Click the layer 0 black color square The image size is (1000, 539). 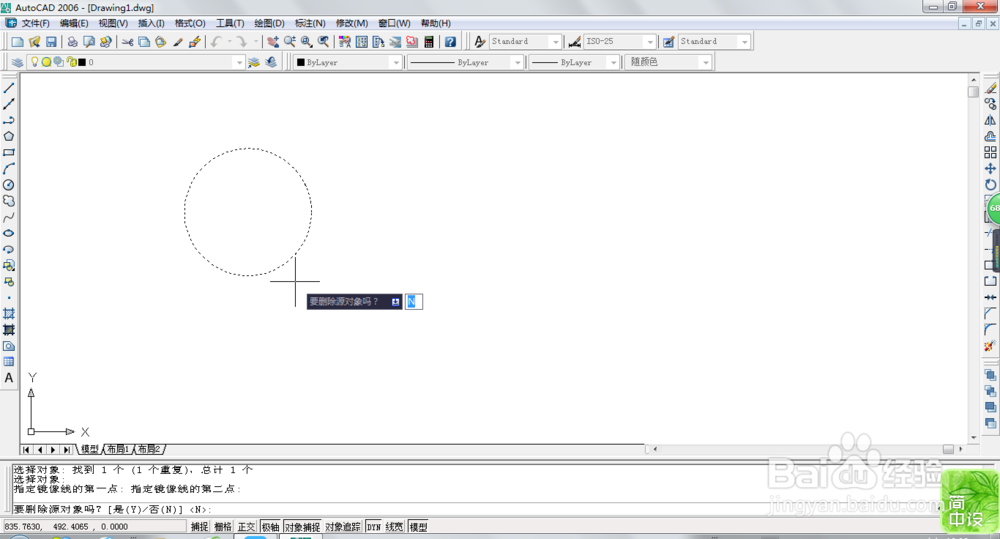pyautogui.click(x=82, y=63)
